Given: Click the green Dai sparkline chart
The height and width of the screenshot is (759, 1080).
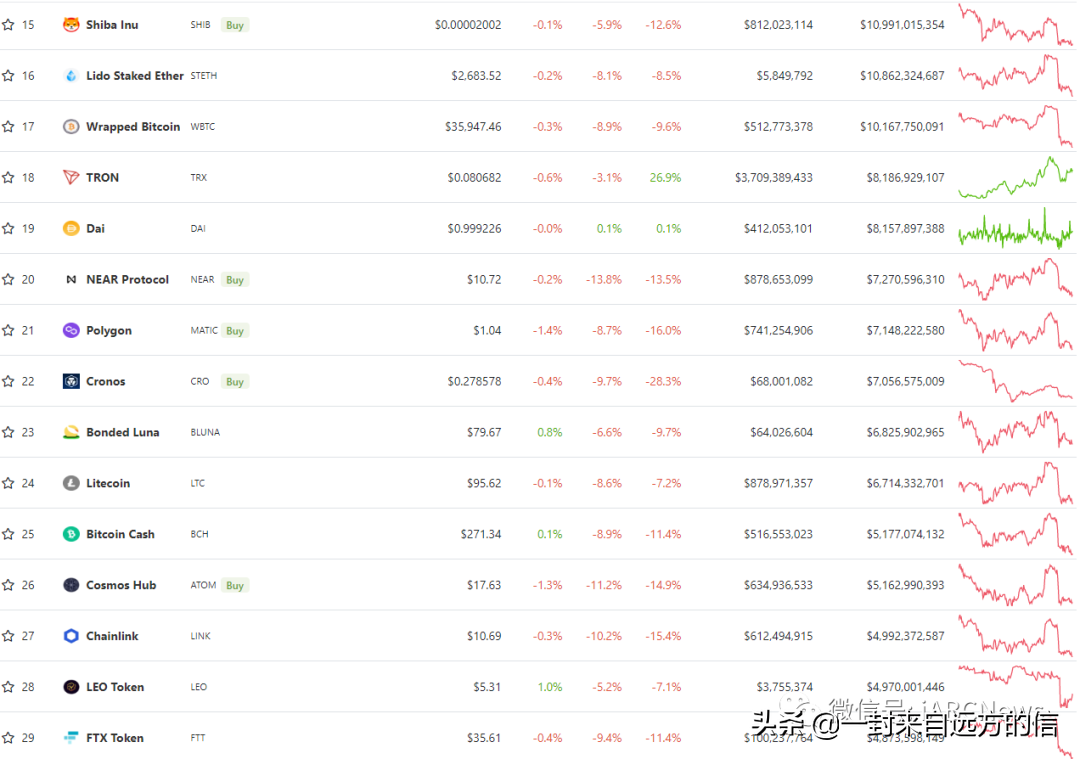Looking at the screenshot, I should (x=1015, y=228).
